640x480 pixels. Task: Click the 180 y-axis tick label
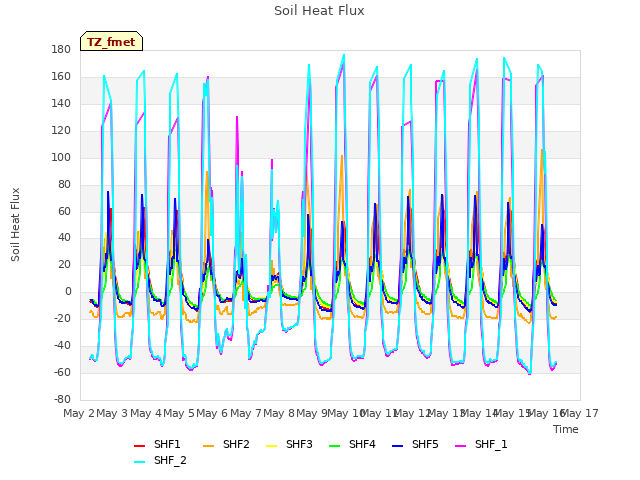(x=61, y=49)
